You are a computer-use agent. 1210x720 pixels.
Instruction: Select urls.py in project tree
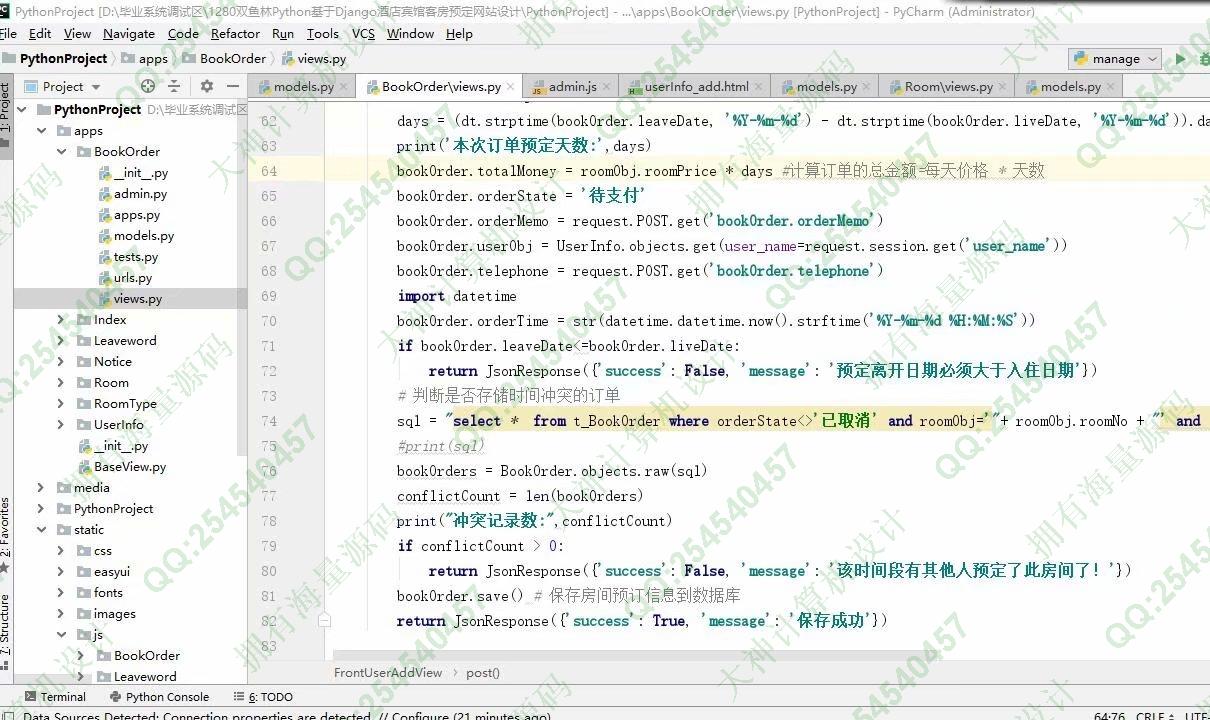[133, 278]
